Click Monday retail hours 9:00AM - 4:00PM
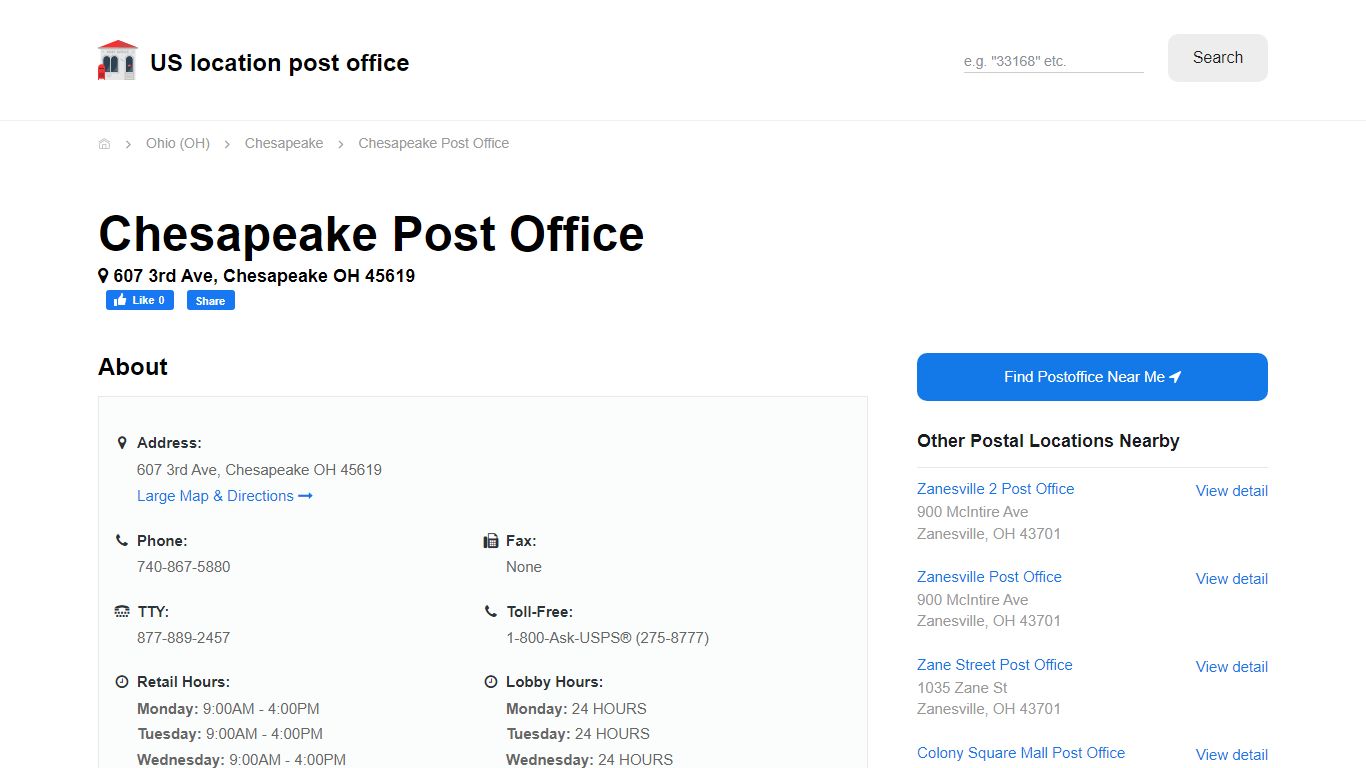This screenshot has width=1366, height=768. pos(261,709)
